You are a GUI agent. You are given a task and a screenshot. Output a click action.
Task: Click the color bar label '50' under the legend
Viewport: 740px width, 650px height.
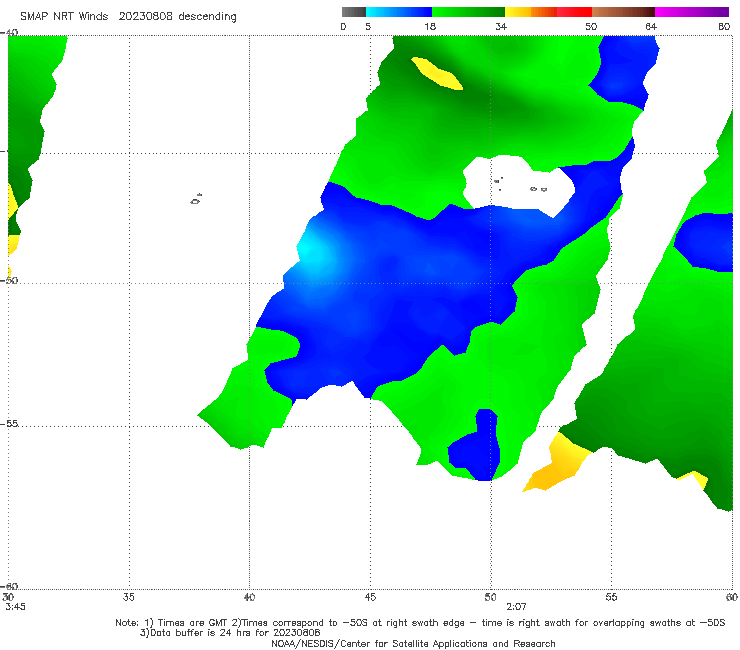(591, 26)
